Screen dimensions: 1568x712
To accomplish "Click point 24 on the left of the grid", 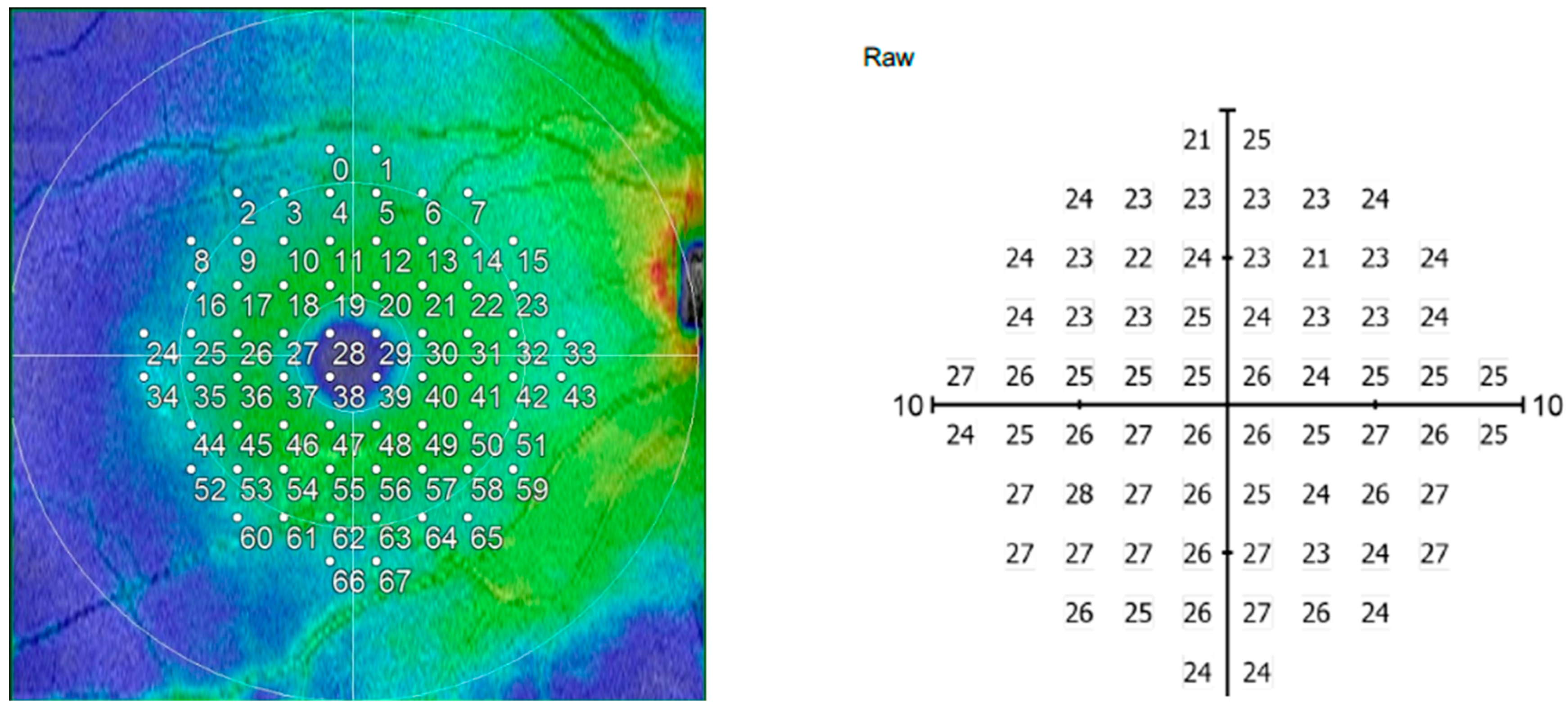I will (x=162, y=353).
